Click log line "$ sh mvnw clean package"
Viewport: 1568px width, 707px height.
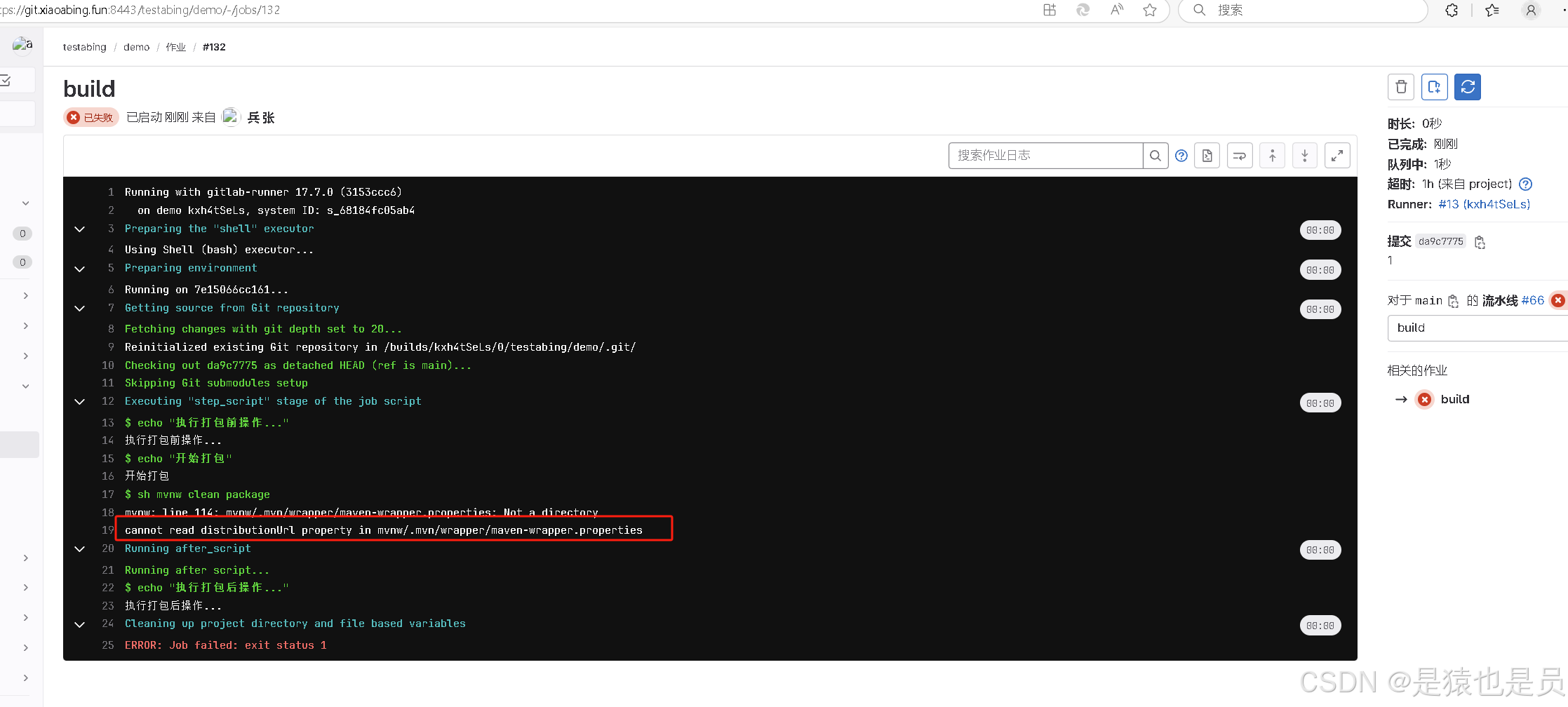(x=197, y=494)
